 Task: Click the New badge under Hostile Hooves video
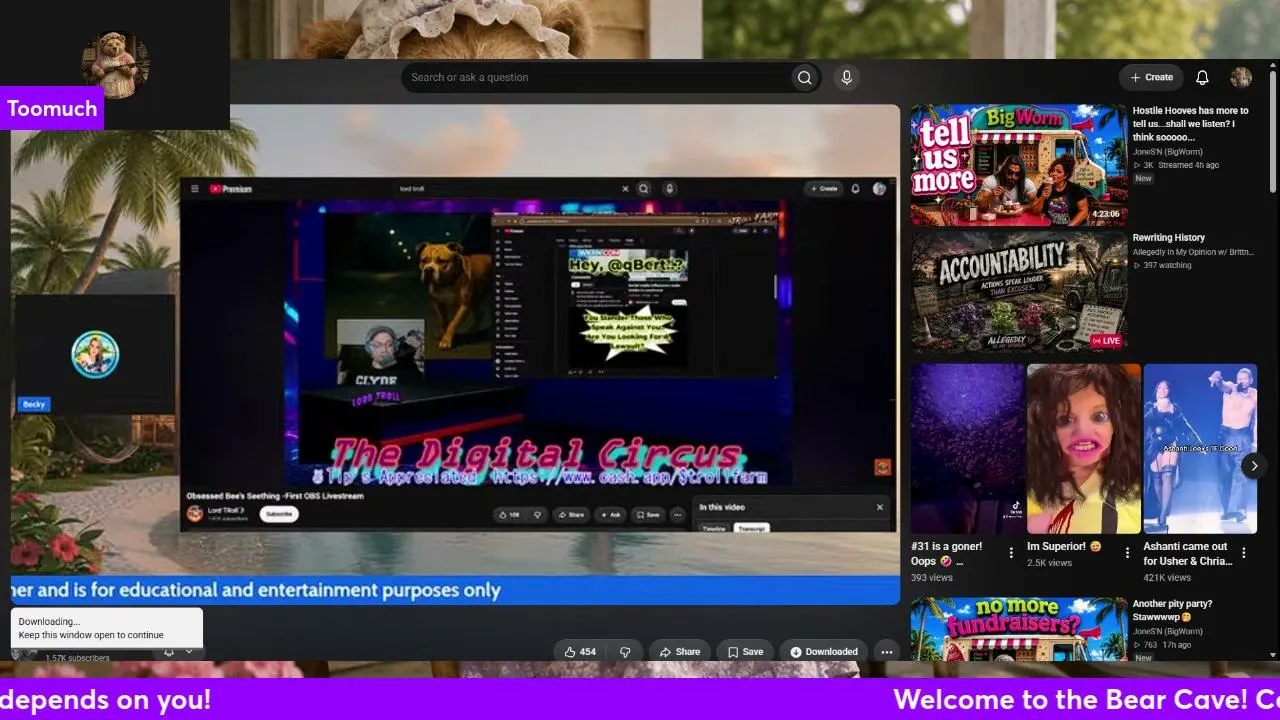(x=1143, y=178)
